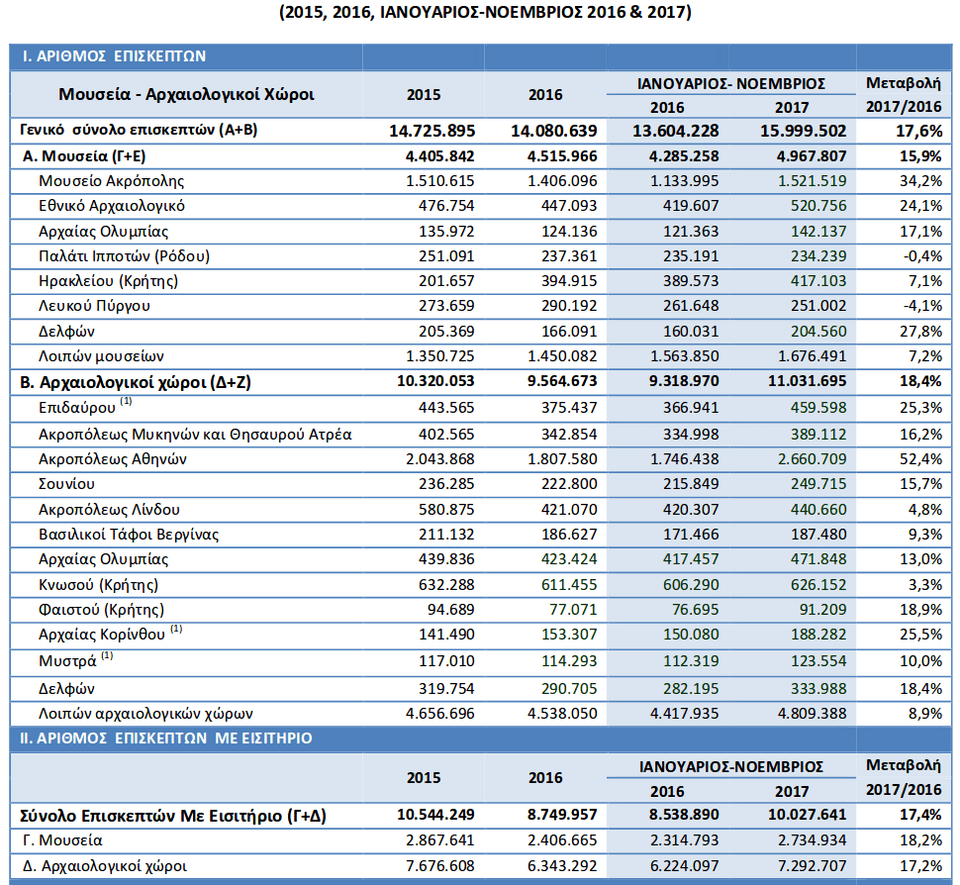Select the Σουνίου row label
Screen dimensions: 960x885
click(68, 484)
